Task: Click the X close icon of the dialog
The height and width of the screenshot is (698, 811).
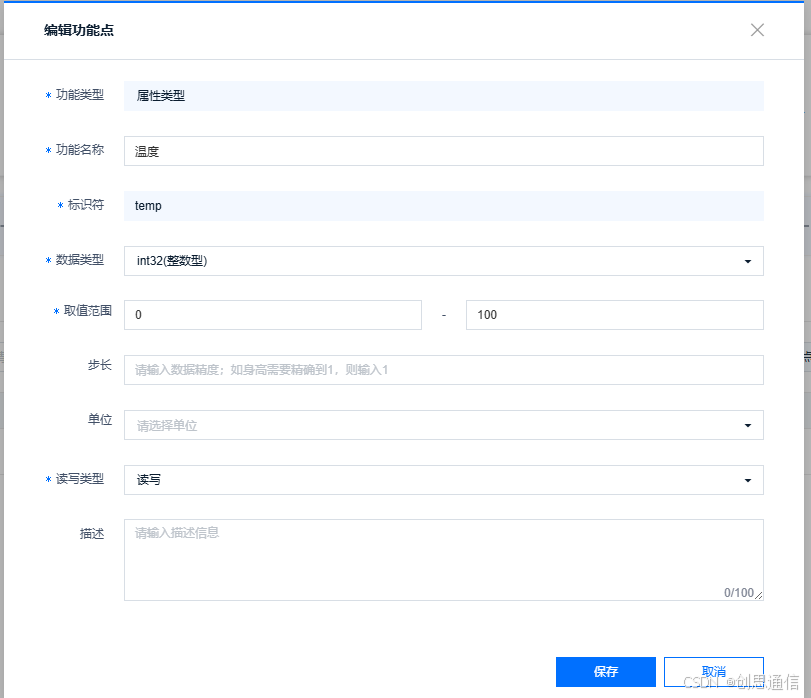Action: pyautogui.click(x=757, y=30)
